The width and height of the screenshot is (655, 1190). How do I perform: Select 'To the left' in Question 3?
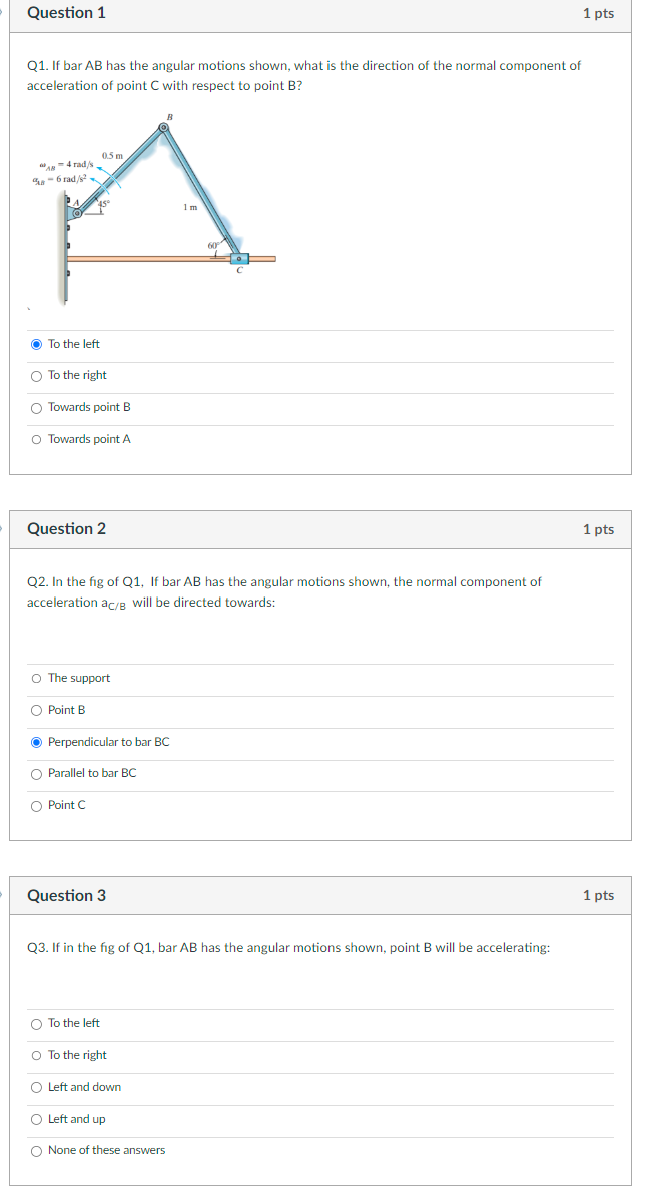point(36,1023)
